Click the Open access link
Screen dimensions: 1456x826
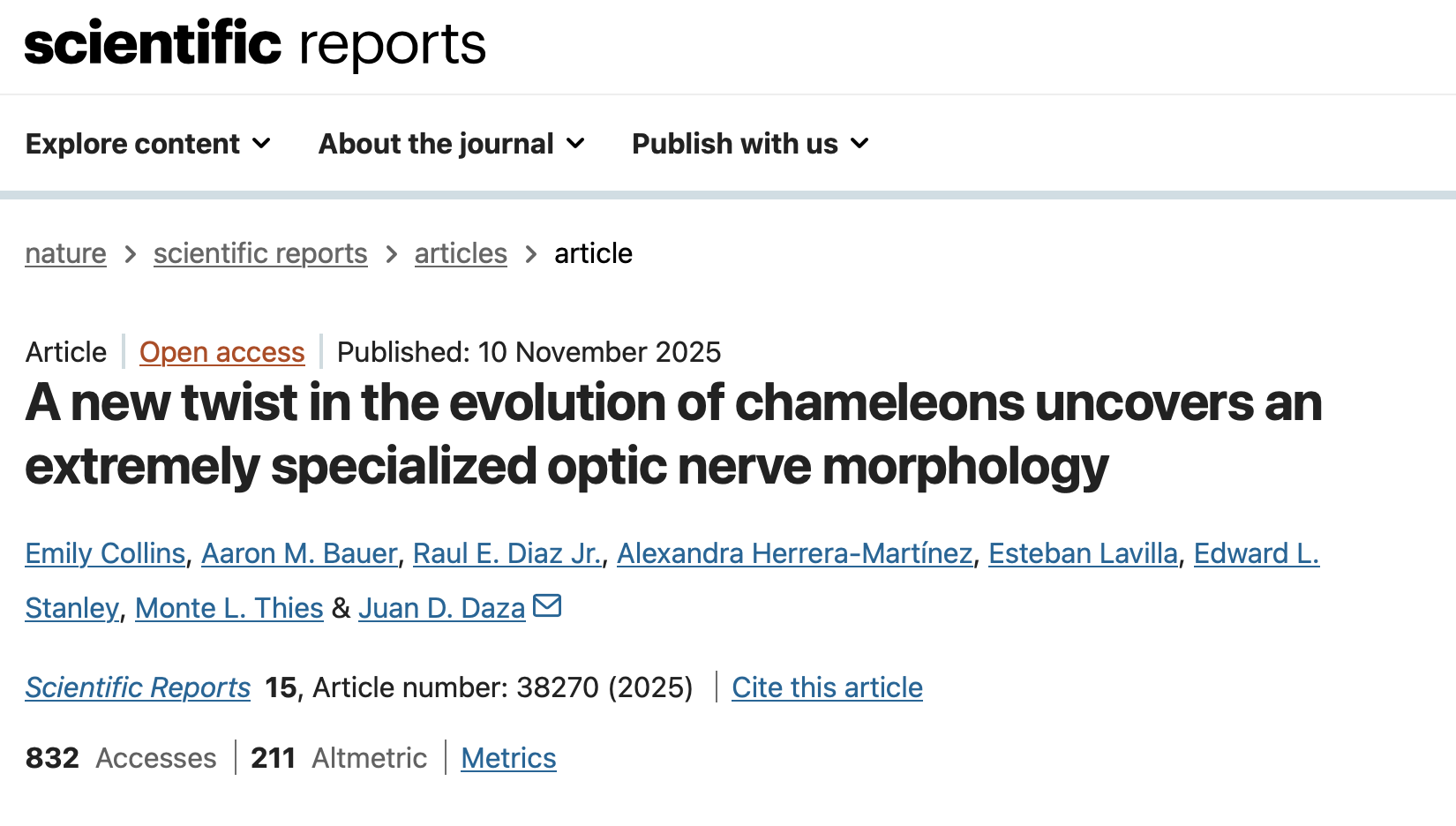click(x=221, y=352)
